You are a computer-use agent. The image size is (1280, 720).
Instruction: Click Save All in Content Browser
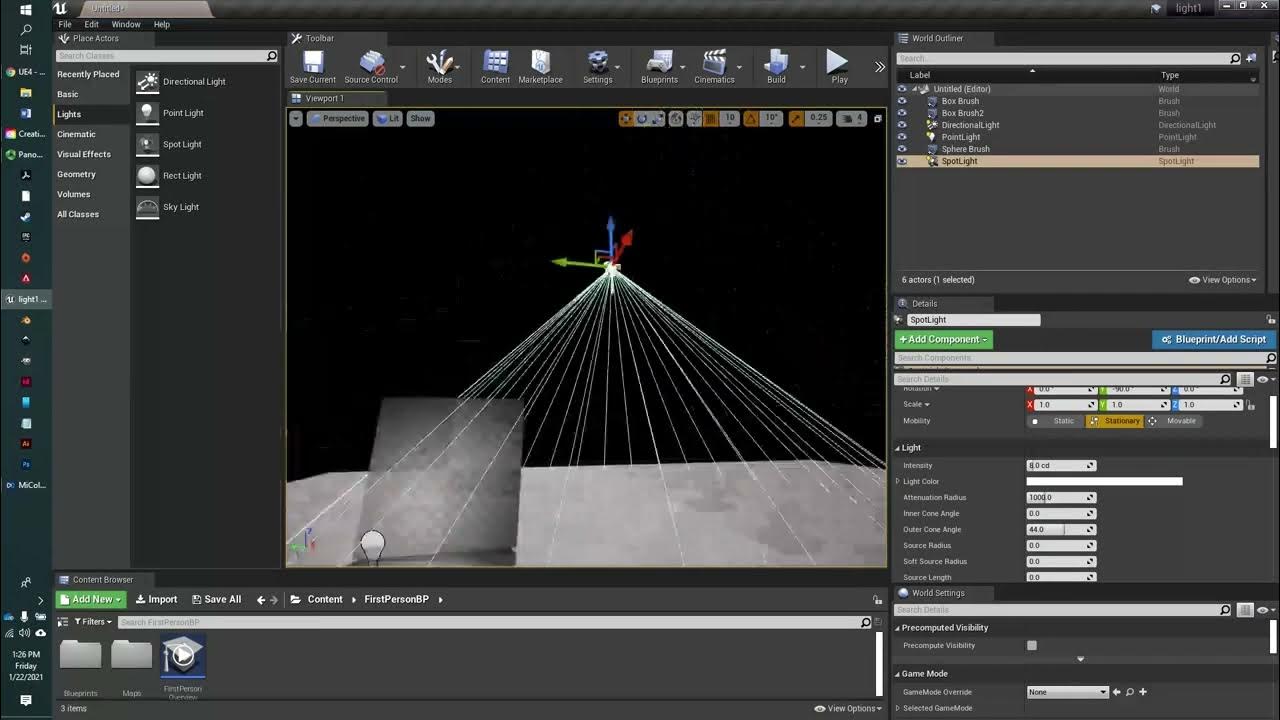217,599
